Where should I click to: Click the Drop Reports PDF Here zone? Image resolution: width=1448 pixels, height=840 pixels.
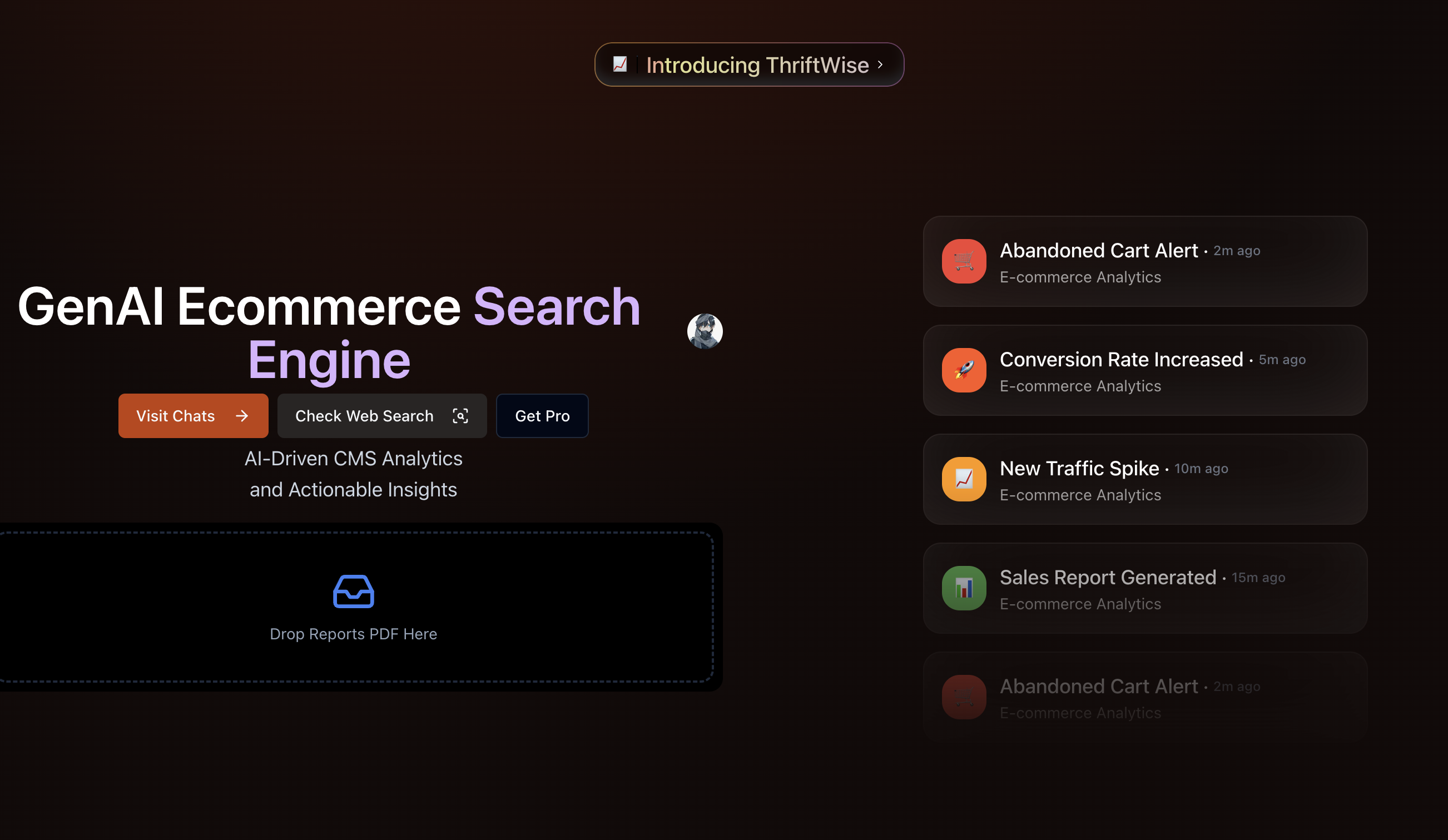coord(354,633)
